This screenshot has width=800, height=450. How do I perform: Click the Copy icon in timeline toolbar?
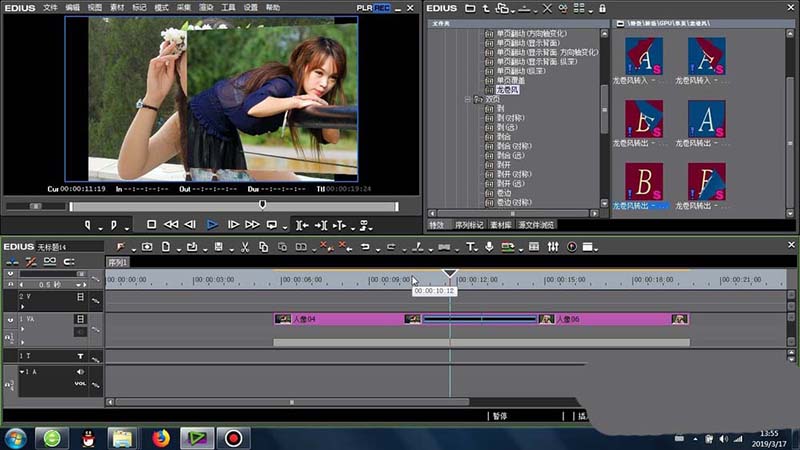click(263, 247)
